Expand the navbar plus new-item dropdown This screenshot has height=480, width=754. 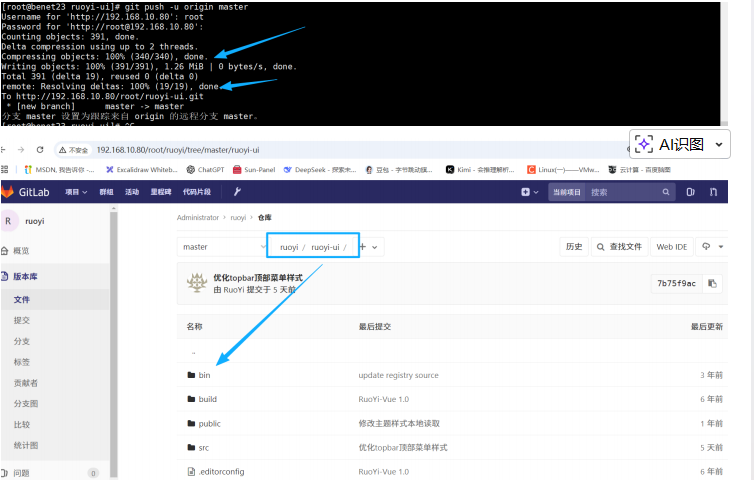click(x=529, y=192)
